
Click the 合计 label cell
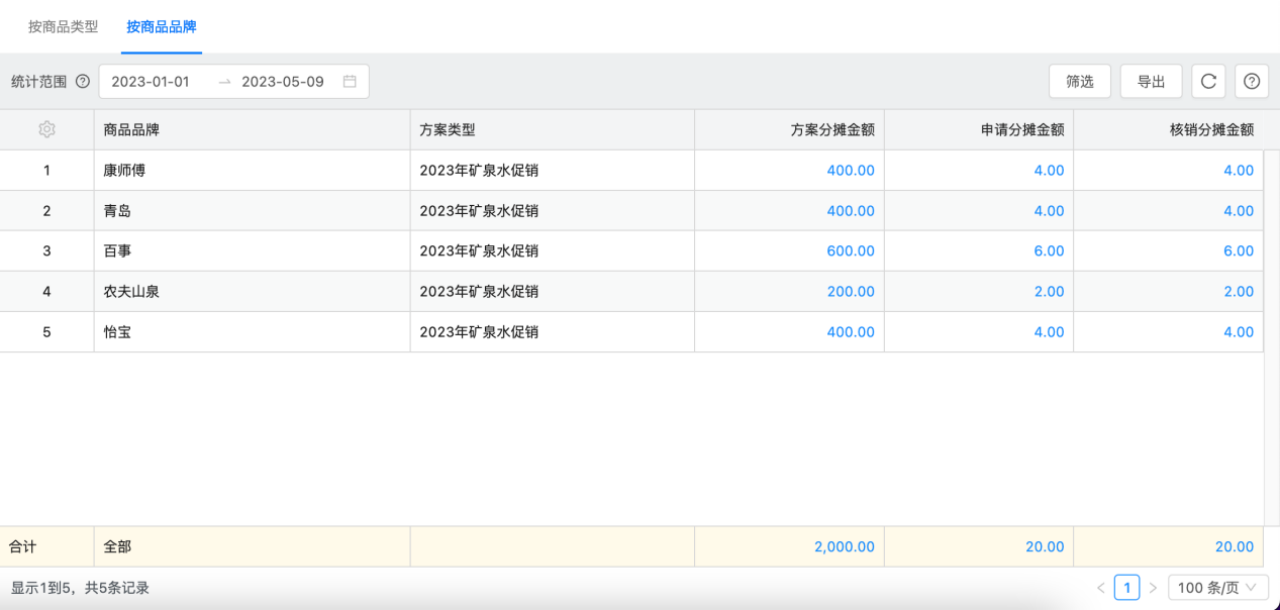[x=47, y=547]
